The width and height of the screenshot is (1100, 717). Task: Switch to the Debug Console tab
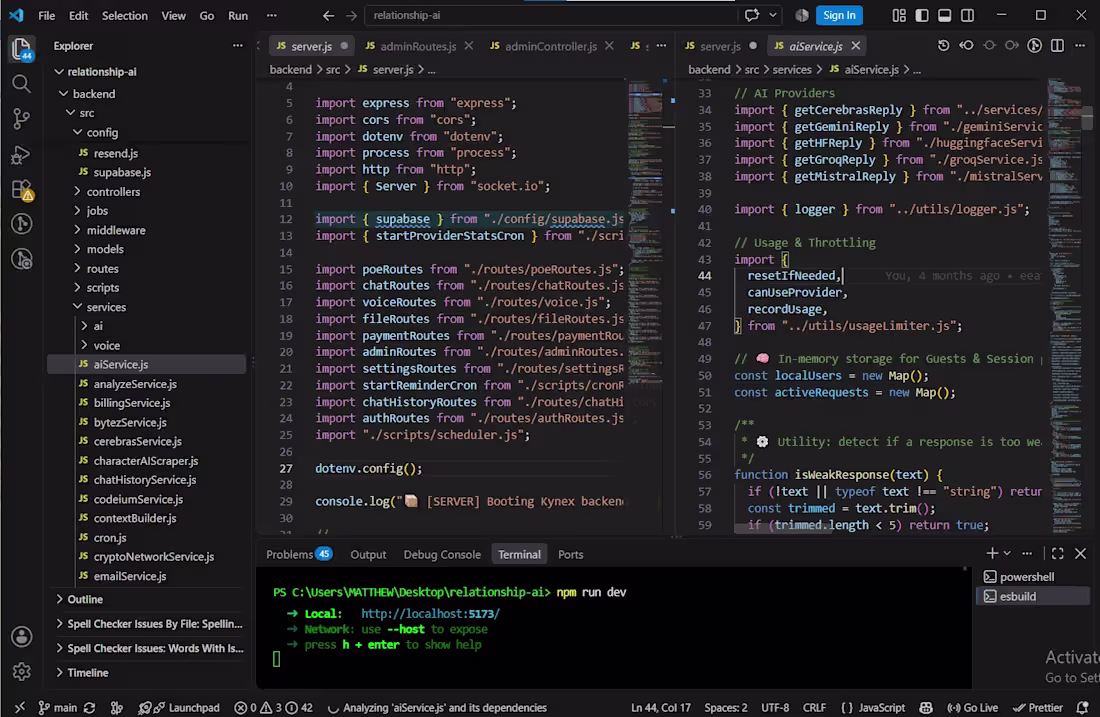(x=442, y=554)
